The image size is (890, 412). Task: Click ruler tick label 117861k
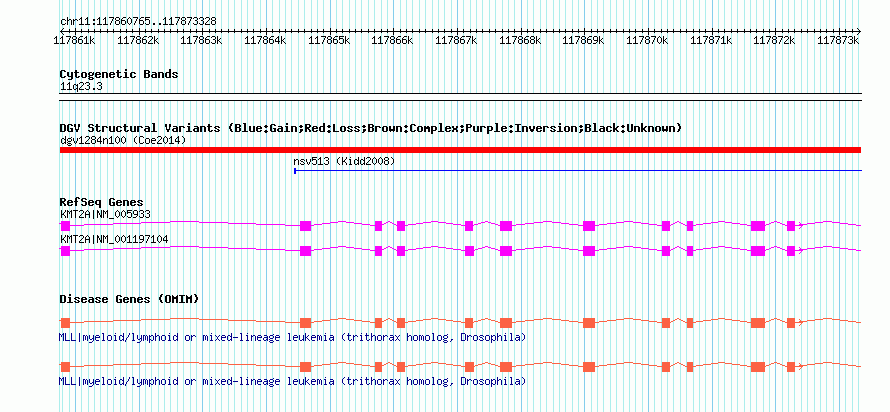[x=74, y=40]
